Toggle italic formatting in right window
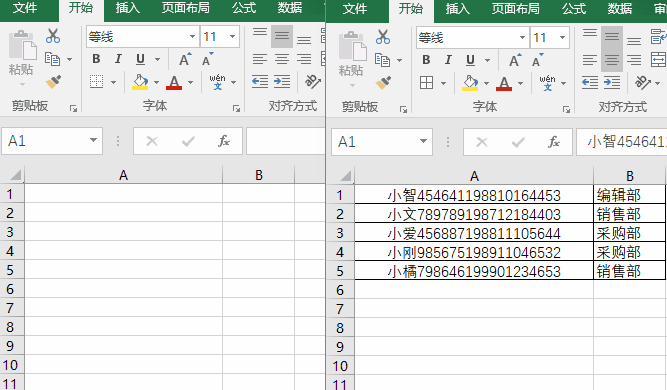The height and width of the screenshot is (390, 667). point(448,60)
